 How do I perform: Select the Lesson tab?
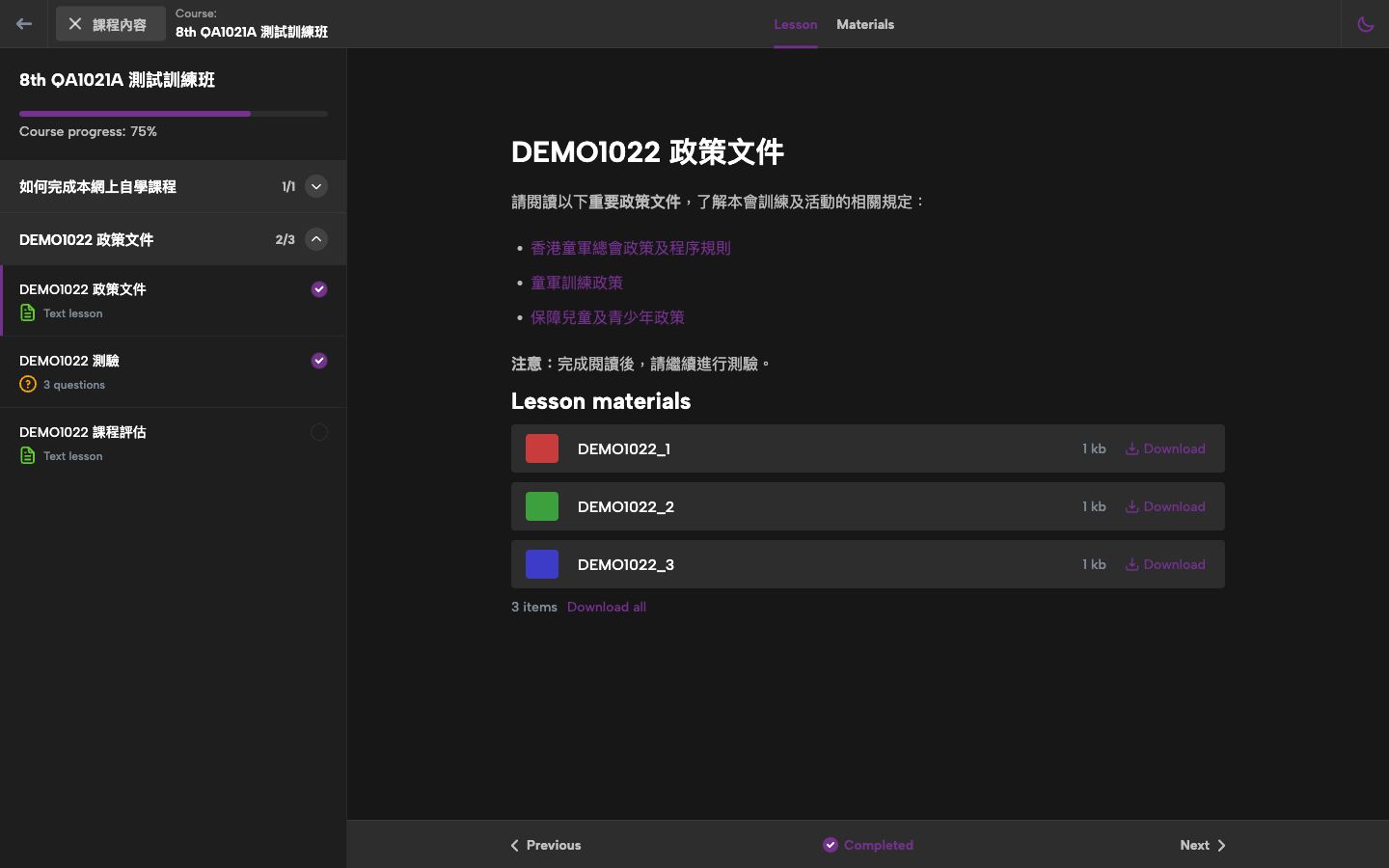click(796, 24)
